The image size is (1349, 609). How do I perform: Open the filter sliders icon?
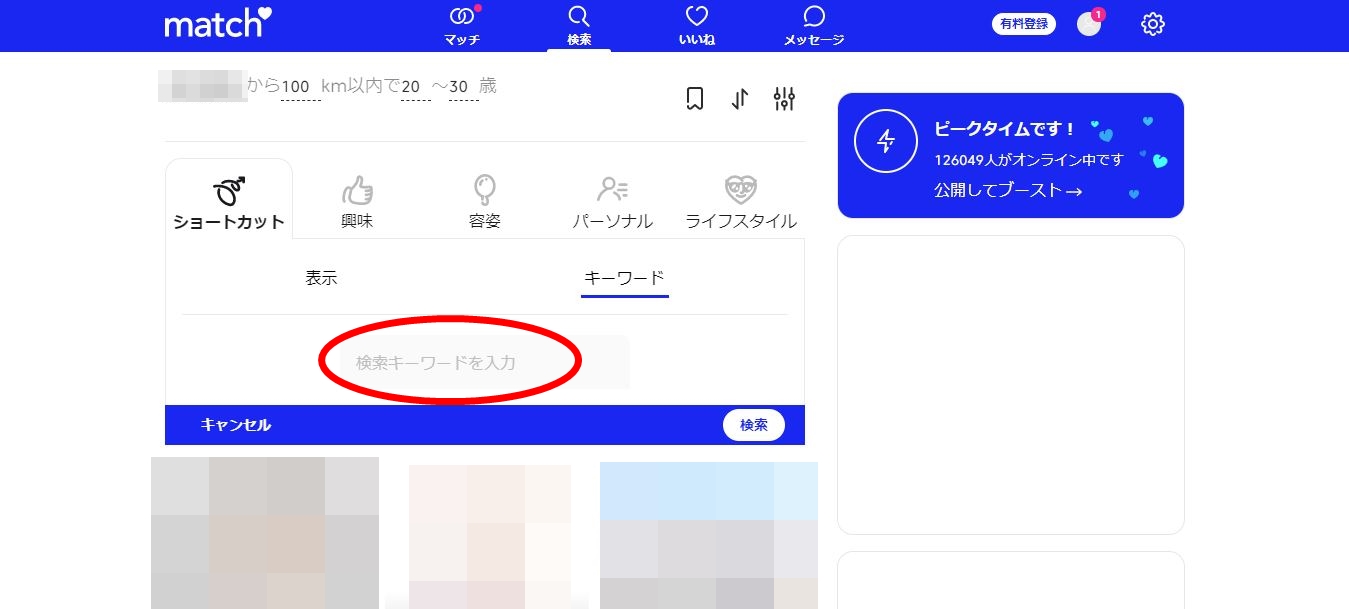click(784, 98)
